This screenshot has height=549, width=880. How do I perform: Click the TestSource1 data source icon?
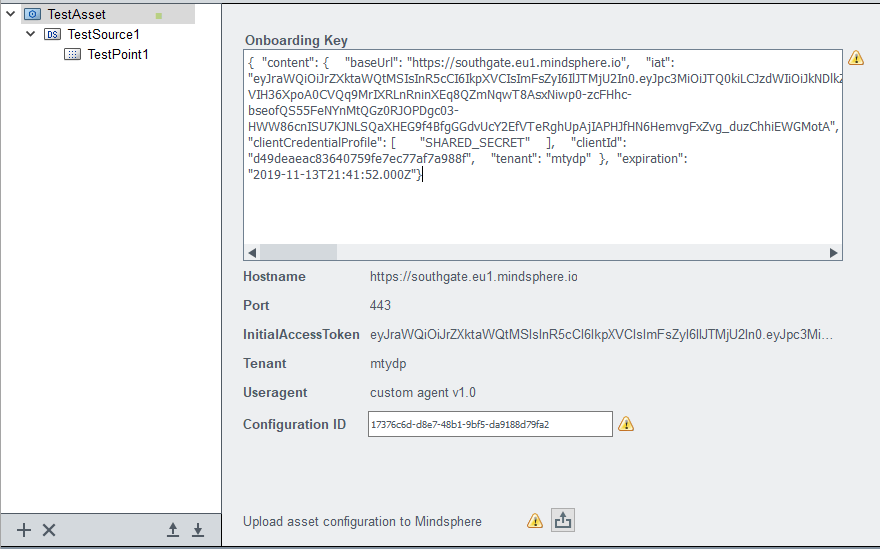53,34
